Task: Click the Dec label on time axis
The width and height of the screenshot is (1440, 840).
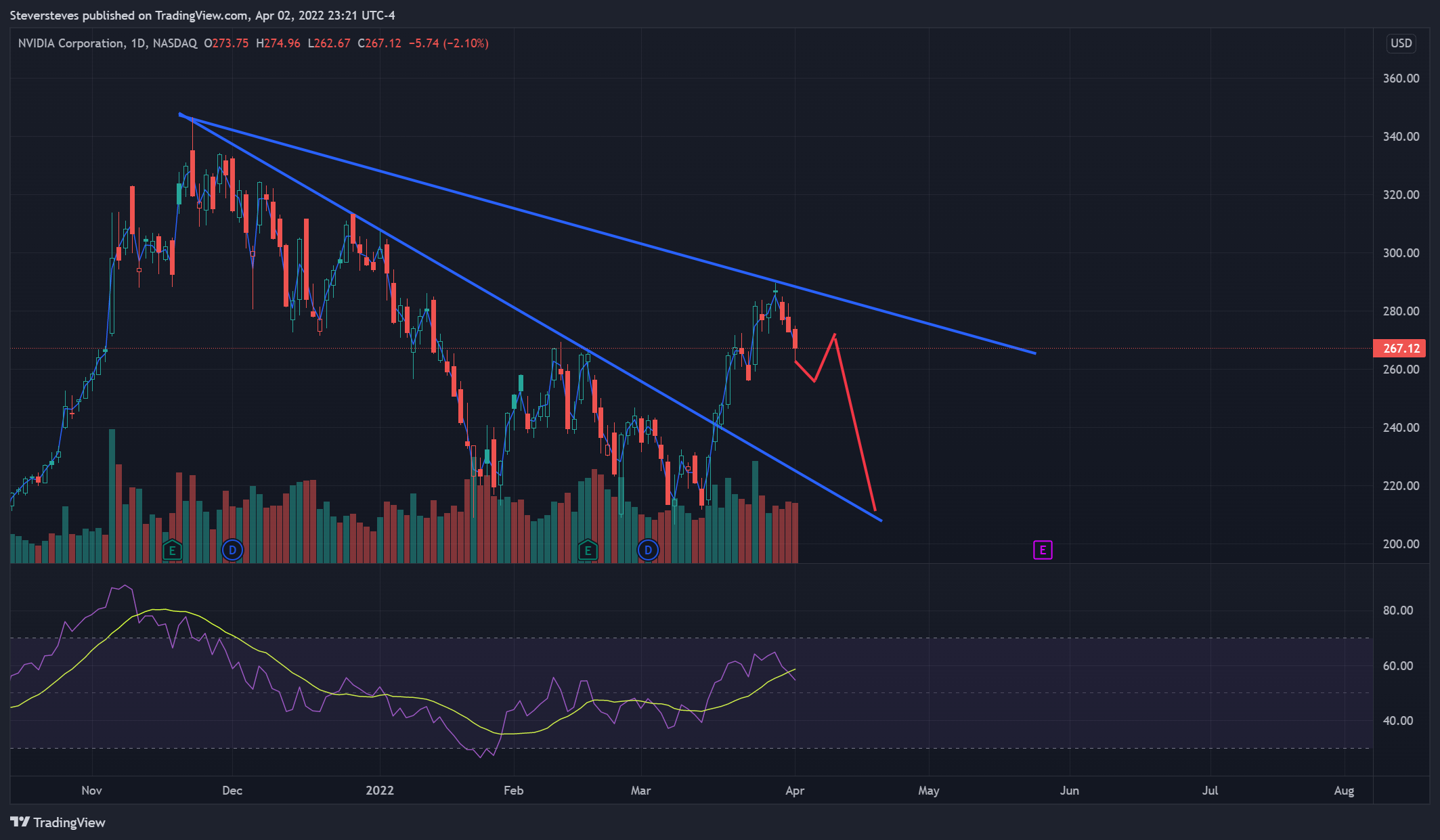Action: (x=232, y=791)
